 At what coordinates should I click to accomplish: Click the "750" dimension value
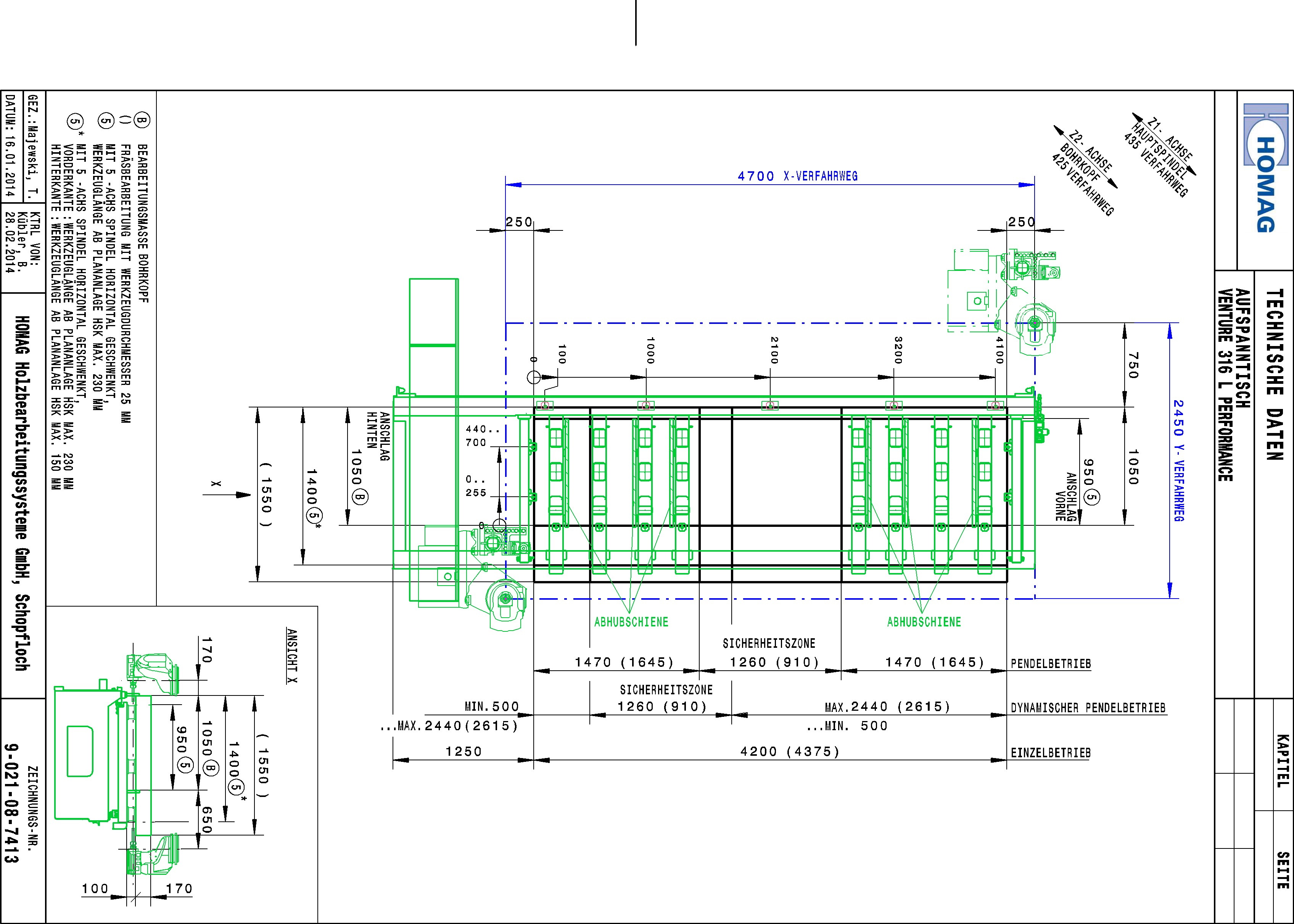click(1133, 366)
